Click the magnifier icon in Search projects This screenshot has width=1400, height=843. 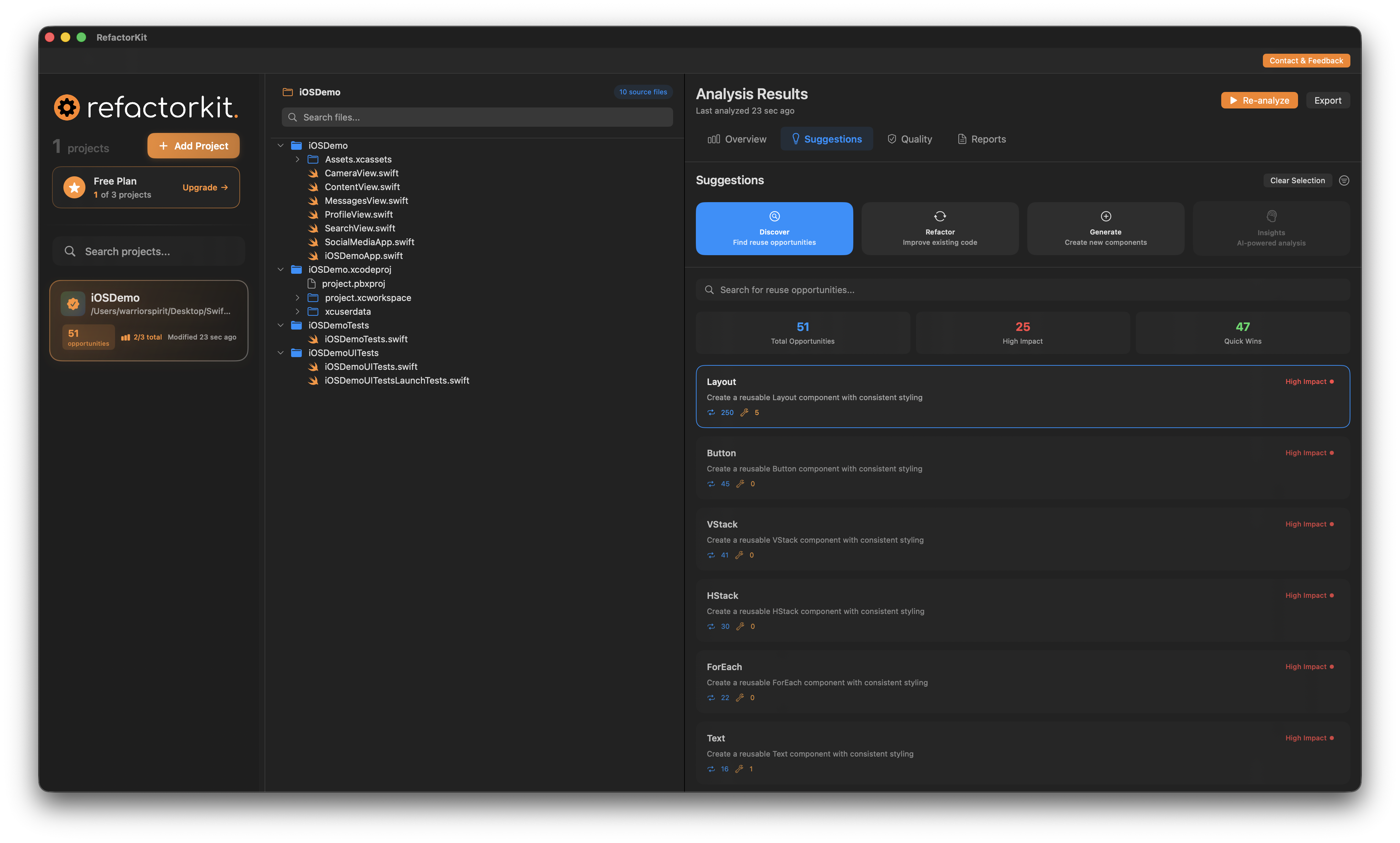click(x=70, y=251)
